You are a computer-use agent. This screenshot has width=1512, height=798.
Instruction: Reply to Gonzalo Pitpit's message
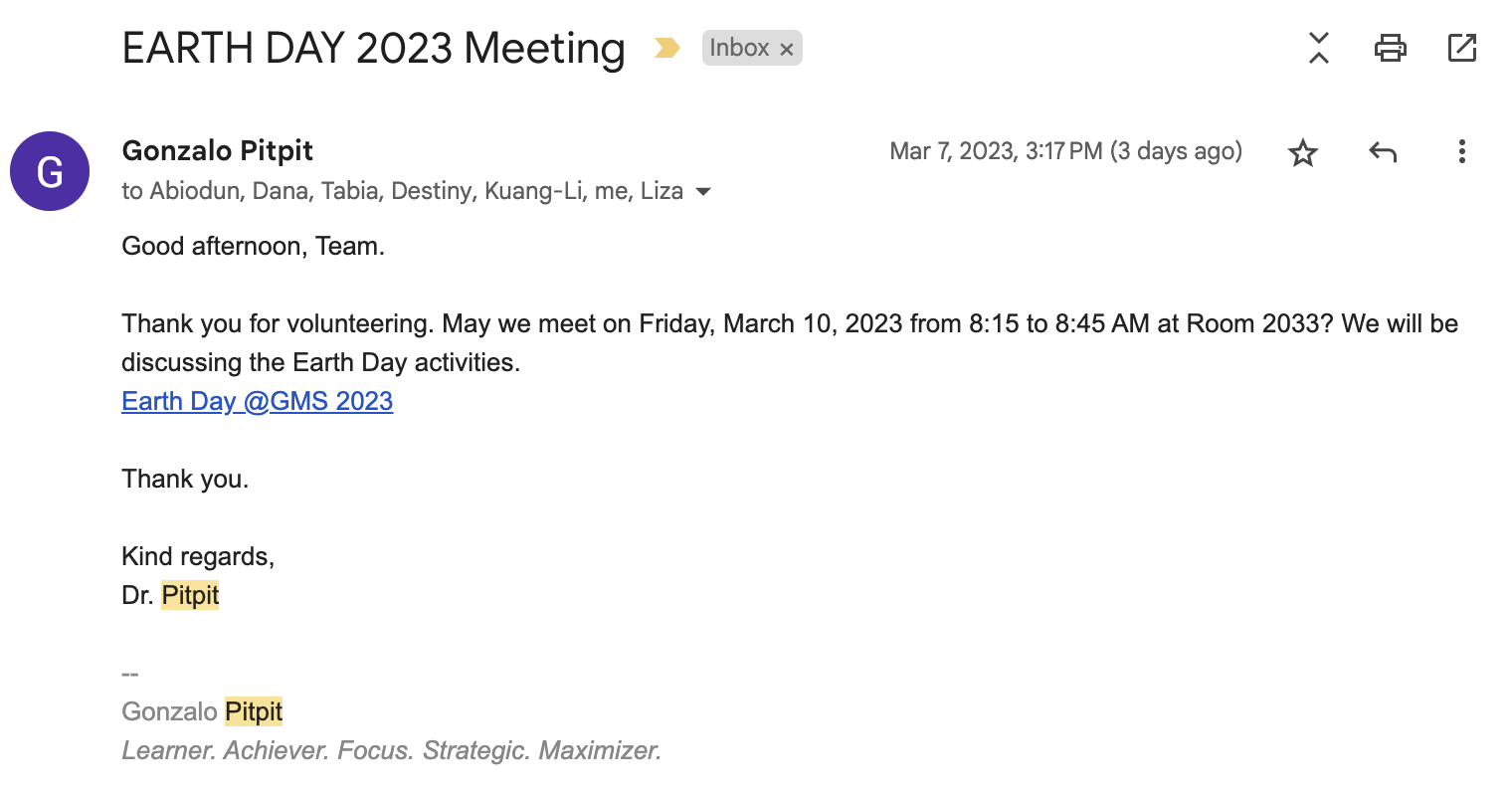(x=1383, y=152)
